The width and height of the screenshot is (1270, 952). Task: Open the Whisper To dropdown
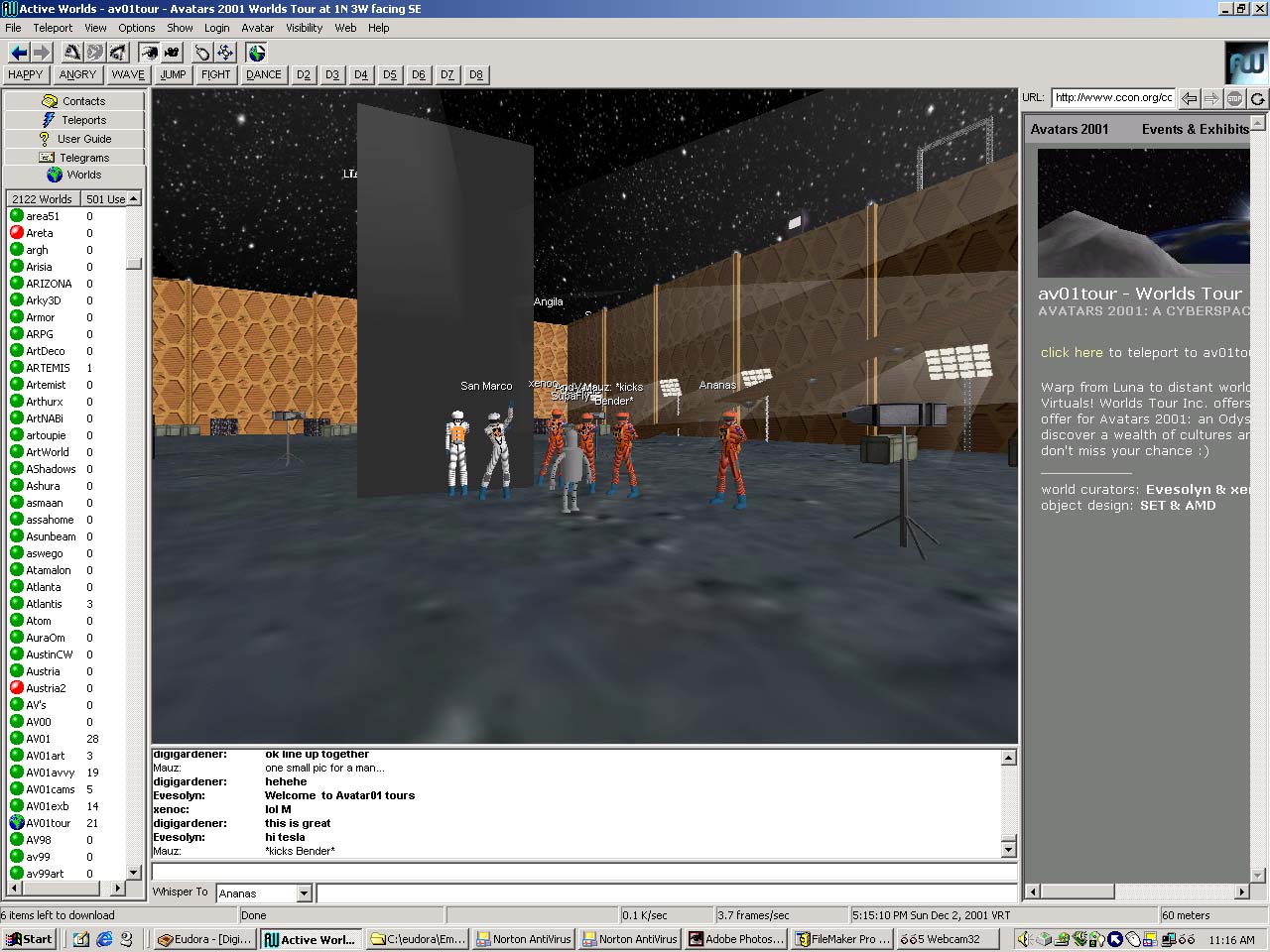pos(304,893)
